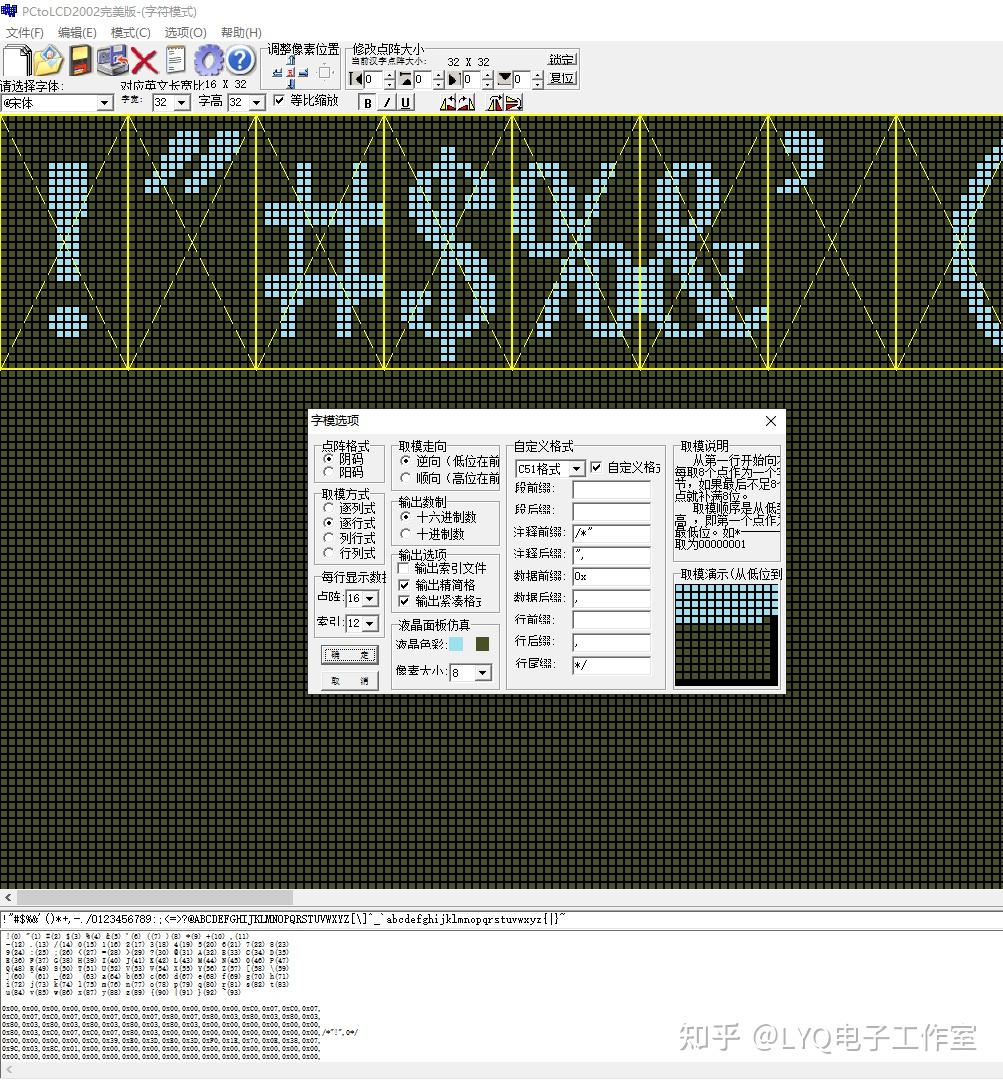This screenshot has height=1080, width=1003.
Task: Toggle underline with the U button
Action: click(x=405, y=103)
